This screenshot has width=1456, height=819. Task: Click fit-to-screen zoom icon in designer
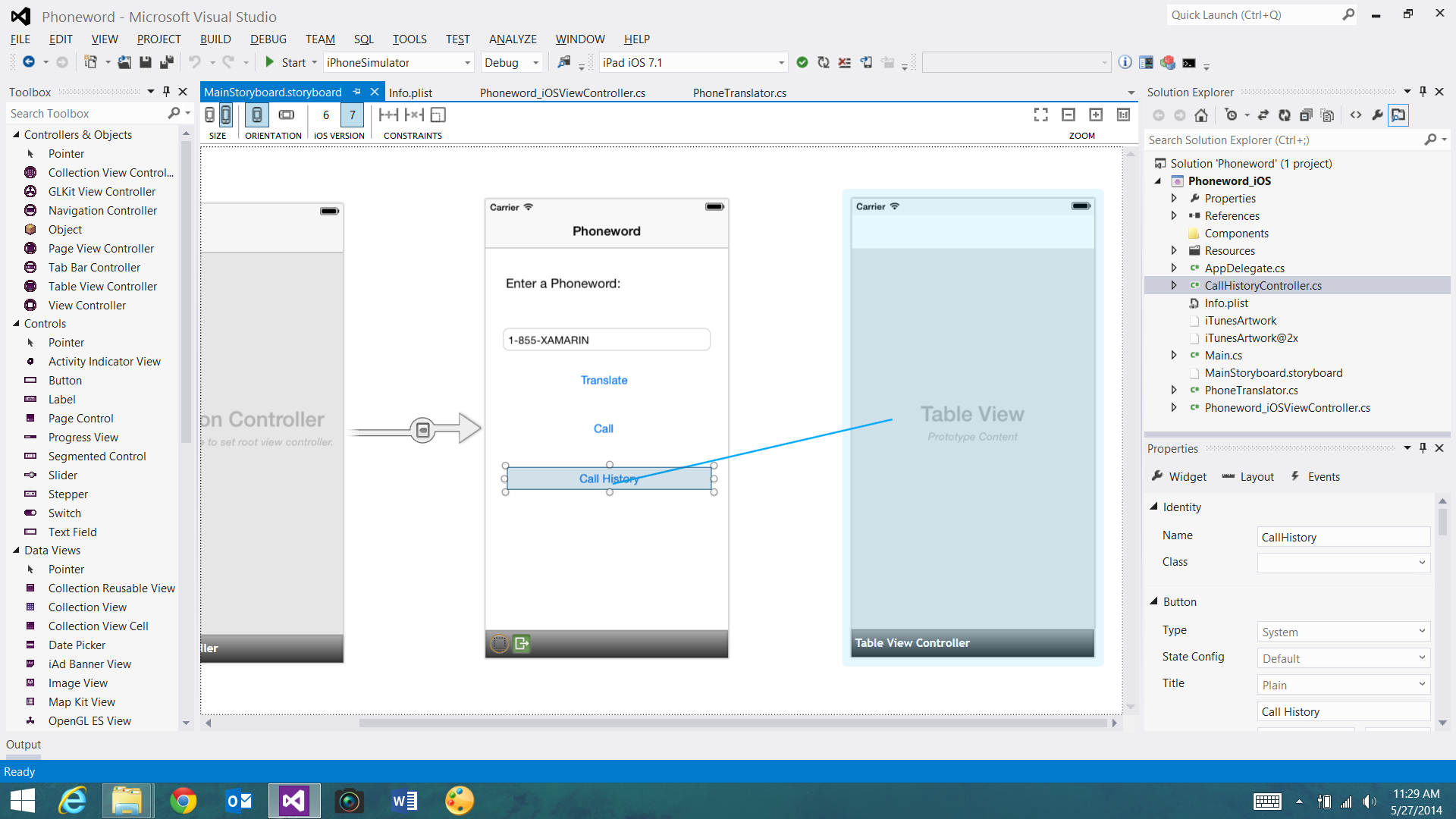tap(1041, 115)
